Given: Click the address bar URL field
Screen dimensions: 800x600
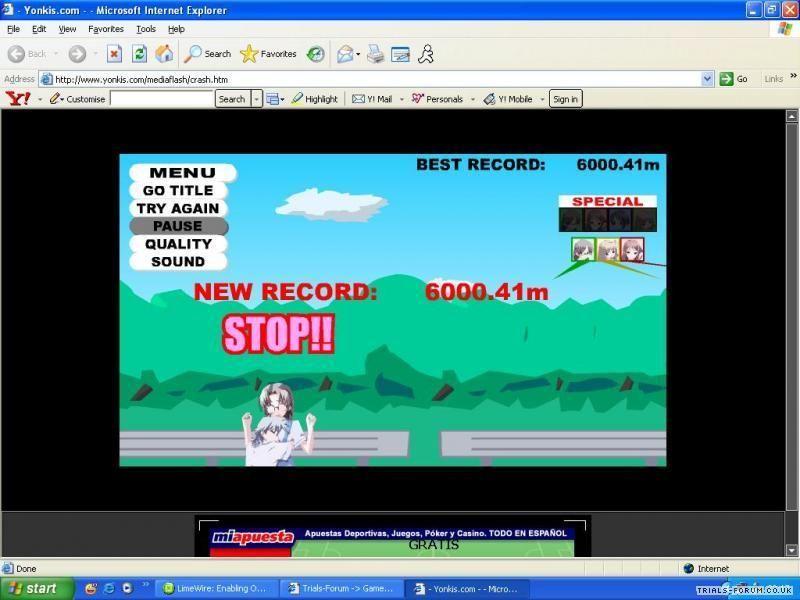Looking at the screenshot, I should pos(378,79).
